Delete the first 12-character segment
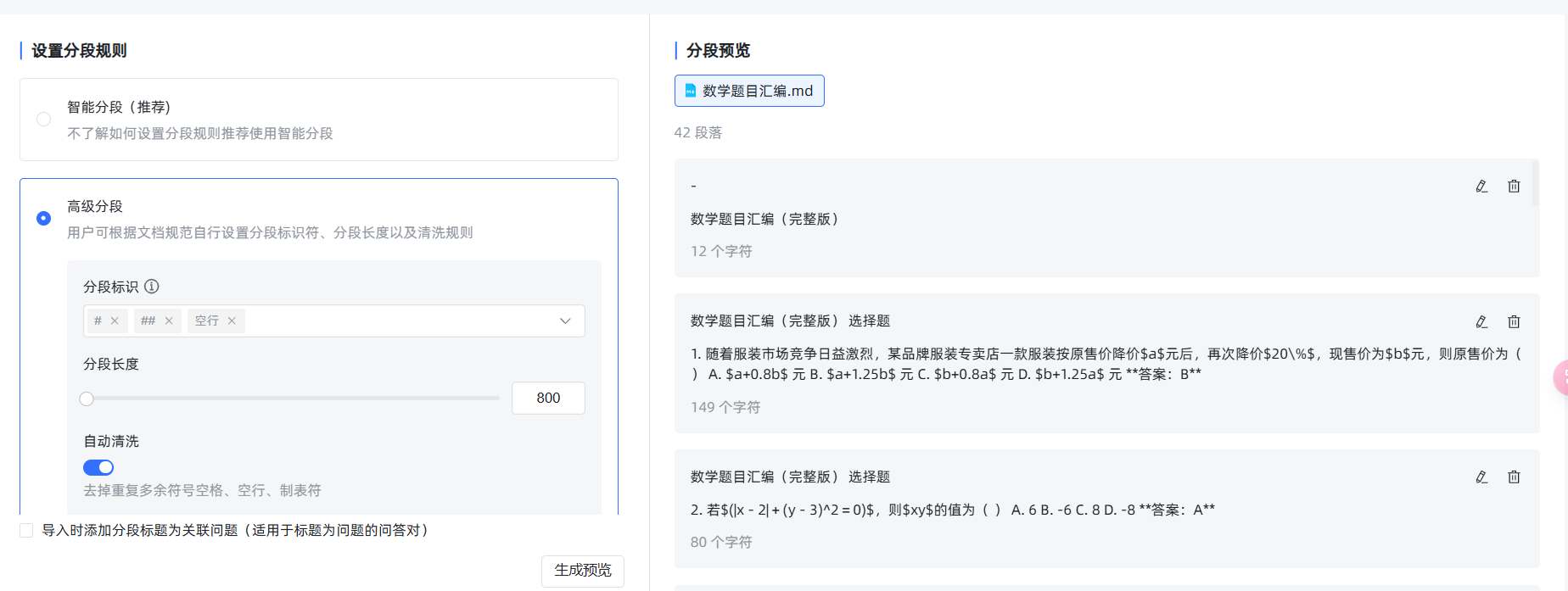Screen dimensions: 1568x591 coord(1514,187)
